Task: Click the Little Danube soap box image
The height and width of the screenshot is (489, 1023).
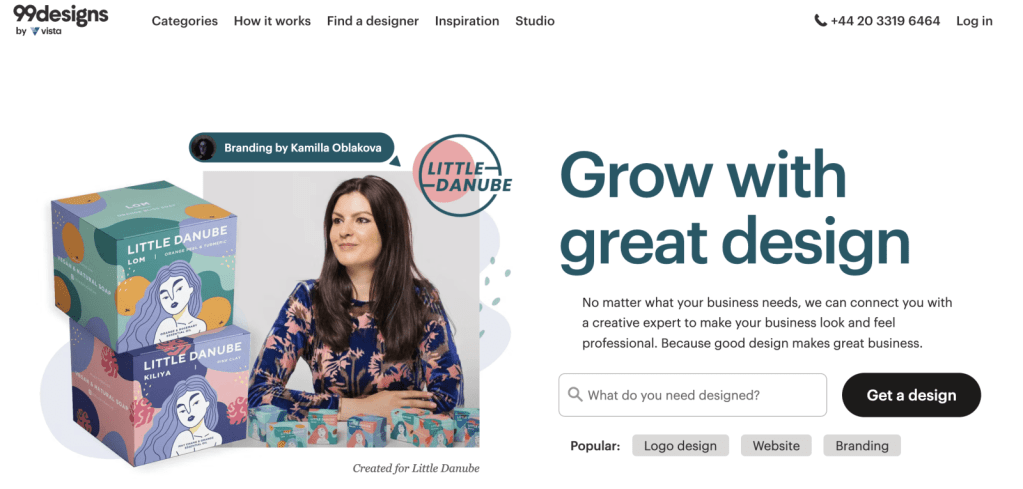Action: coord(150,323)
